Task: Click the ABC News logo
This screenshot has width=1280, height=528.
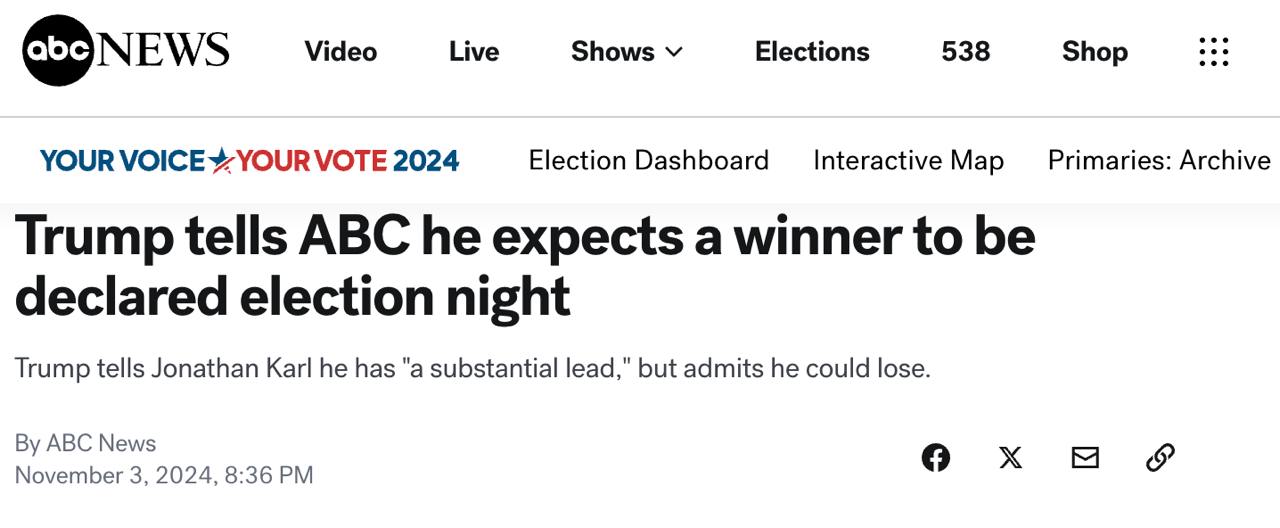Action: coord(126,51)
